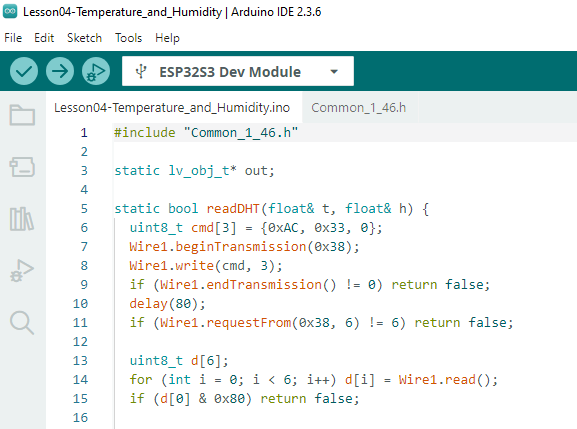
Task: Click line number 16 in the gutter
Action: pos(81,418)
